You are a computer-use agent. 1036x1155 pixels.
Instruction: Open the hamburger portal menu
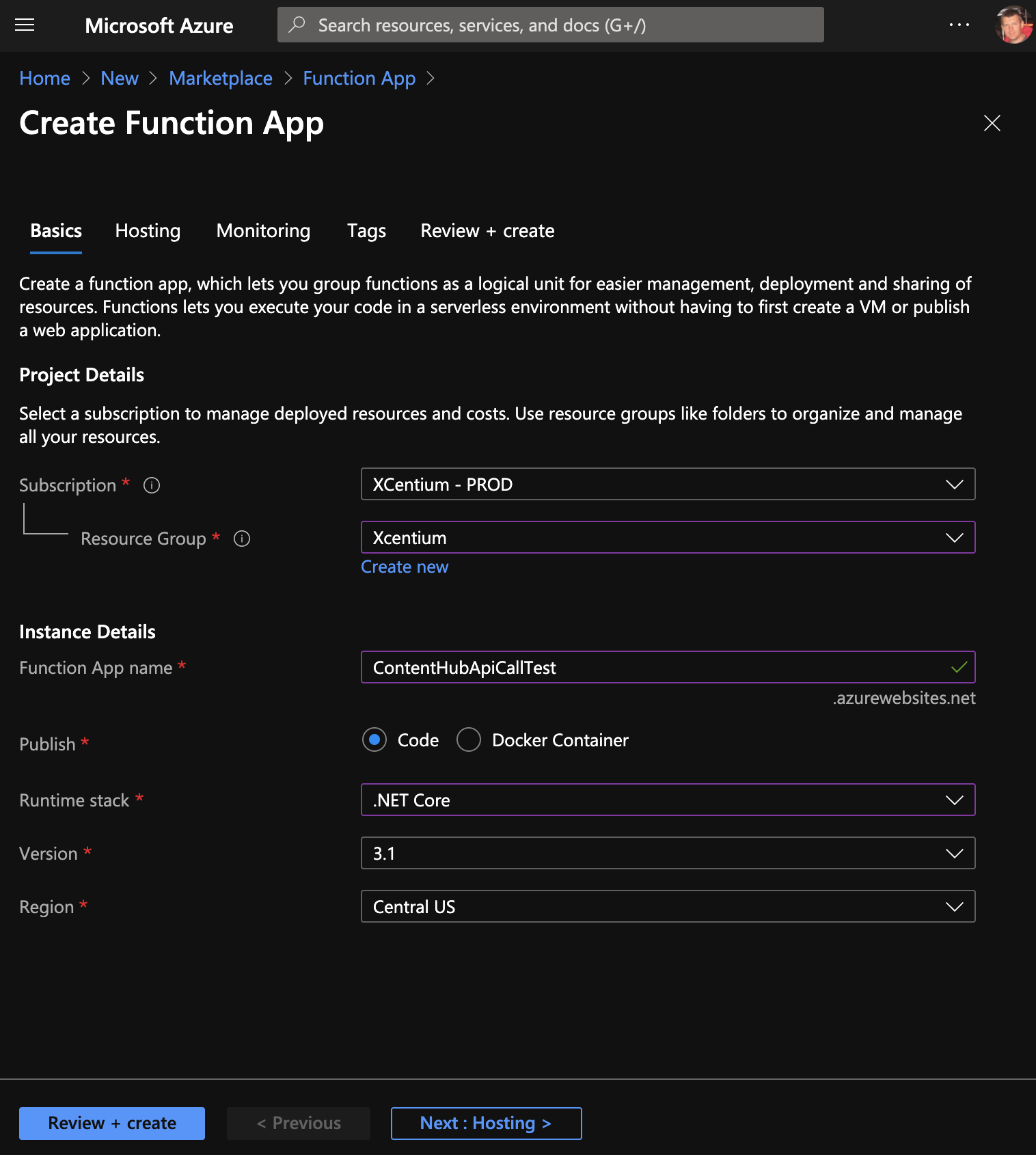tap(25, 25)
